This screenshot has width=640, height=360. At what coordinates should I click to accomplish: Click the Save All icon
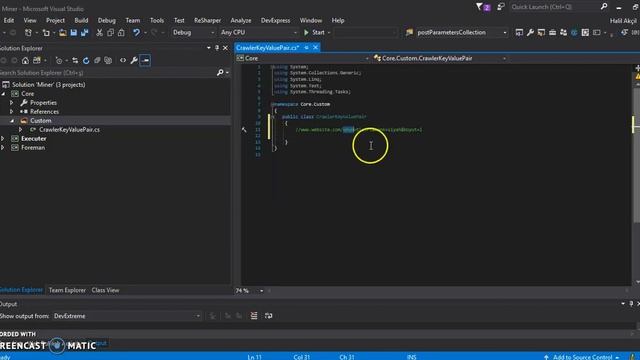click(84, 33)
